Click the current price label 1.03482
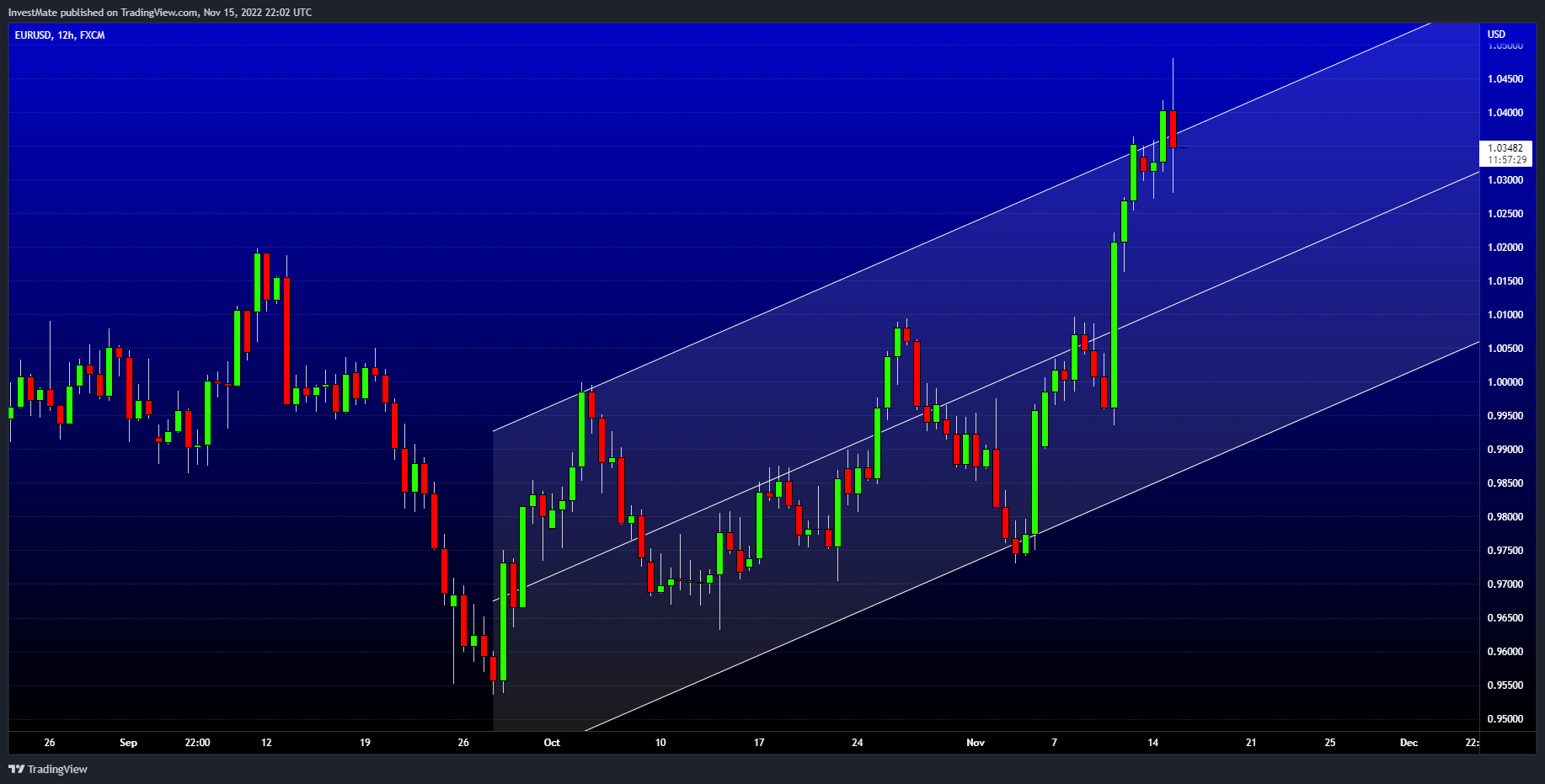1545x784 pixels. tap(1505, 148)
